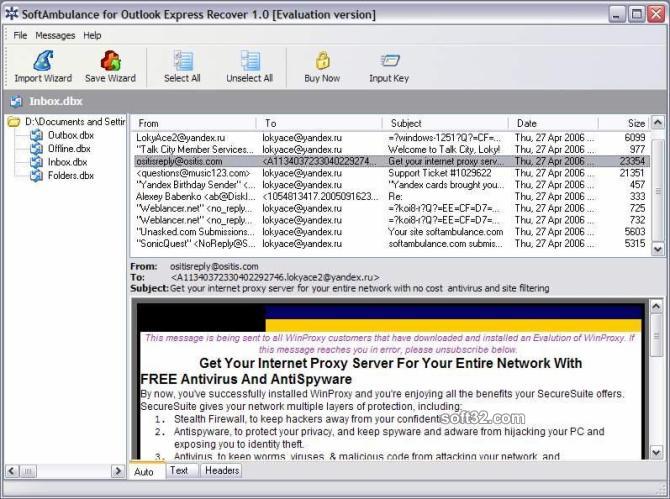Sort messages by From column
Viewport: 670px width, 499px height.
click(x=193, y=123)
